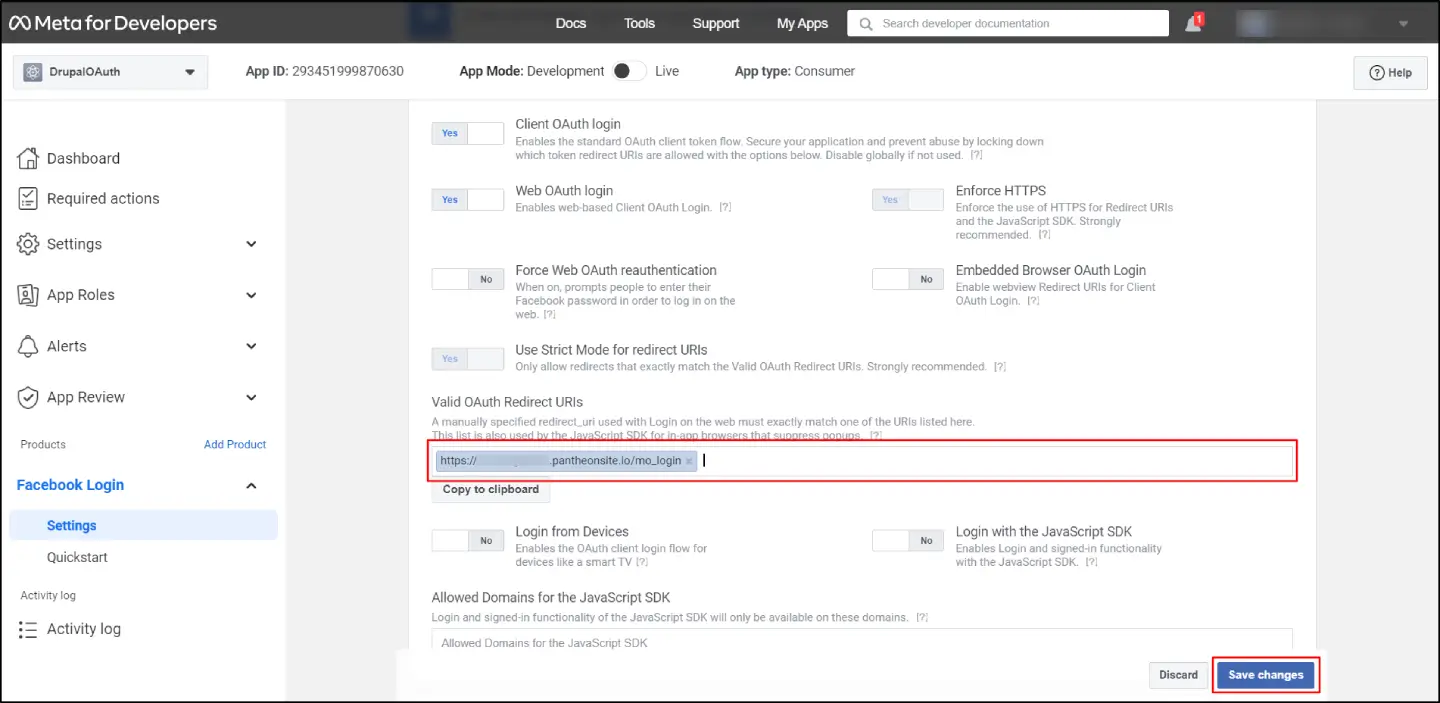The width and height of the screenshot is (1440, 703).
Task: Open Dashboard from the sidebar
Action: (x=83, y=158)
